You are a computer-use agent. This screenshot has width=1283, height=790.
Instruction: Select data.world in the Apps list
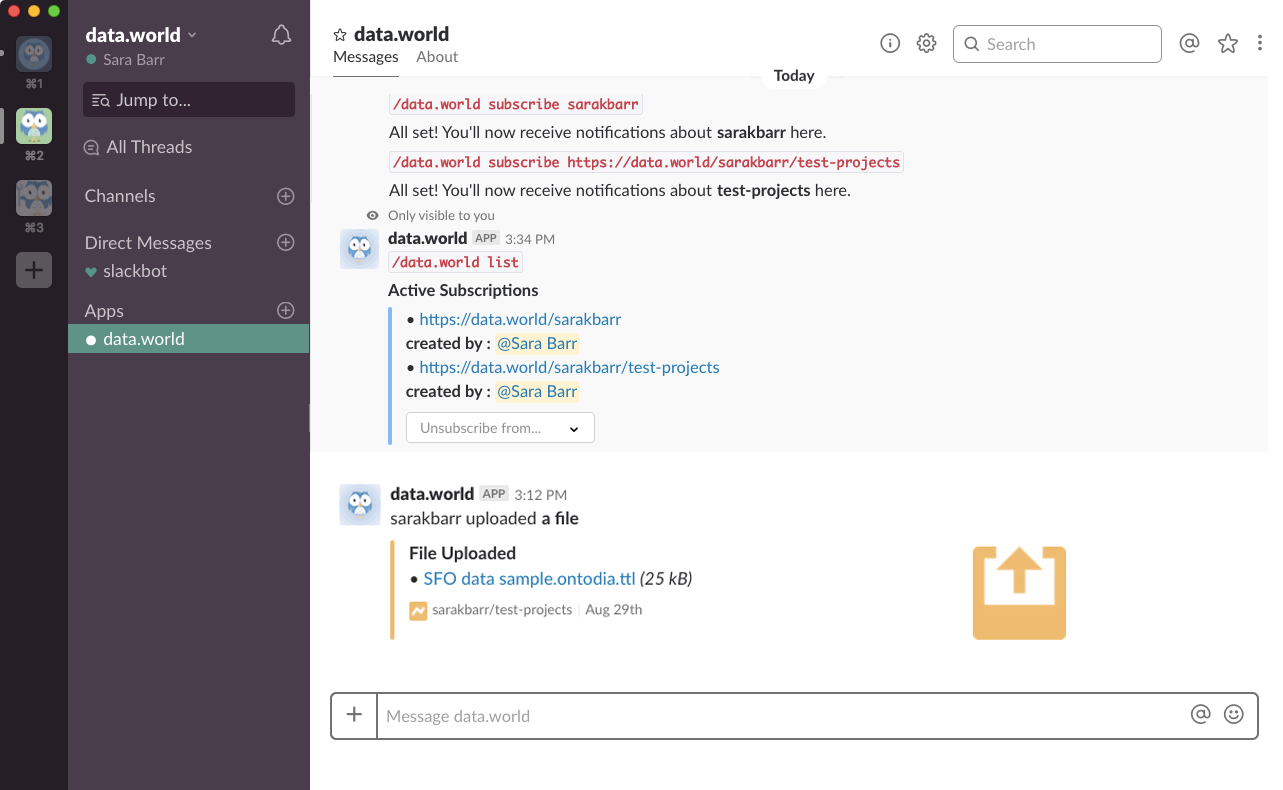189,339
